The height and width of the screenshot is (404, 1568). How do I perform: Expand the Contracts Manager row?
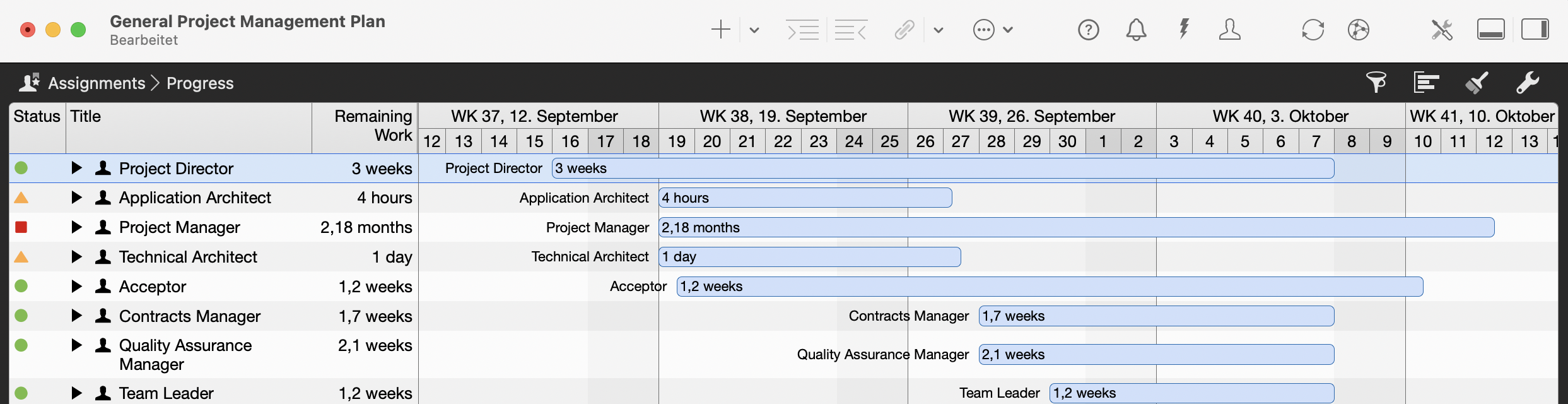[76, 316]
